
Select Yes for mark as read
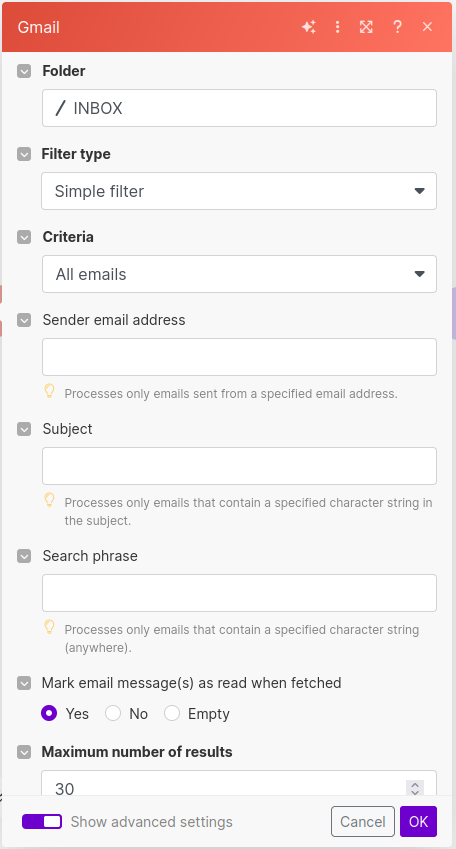(49, 714)
